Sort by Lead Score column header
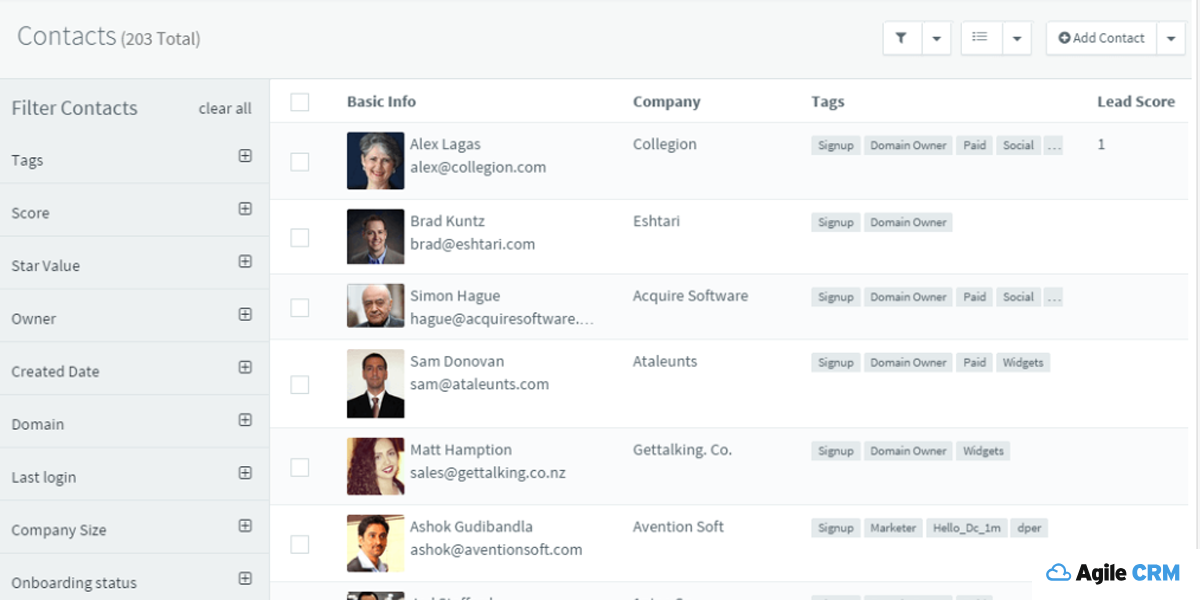 1135,102
